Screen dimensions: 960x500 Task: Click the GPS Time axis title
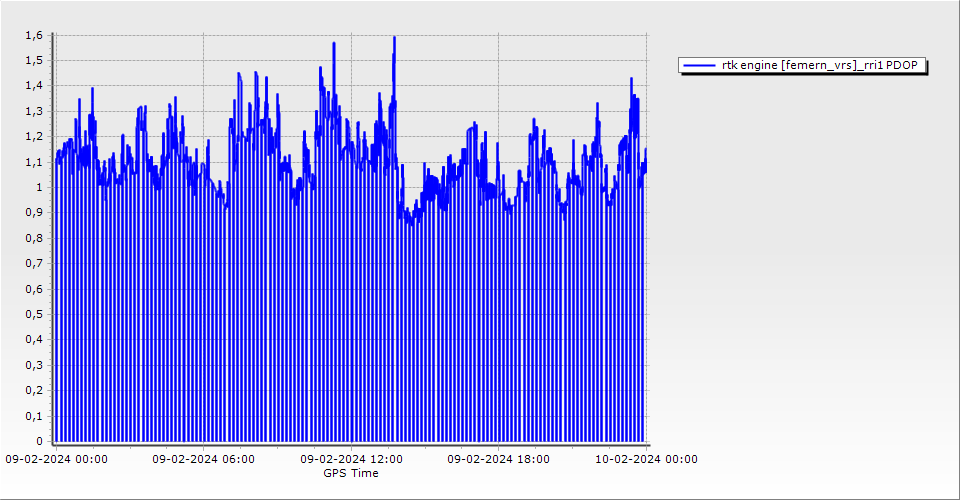tap(350, 473)
